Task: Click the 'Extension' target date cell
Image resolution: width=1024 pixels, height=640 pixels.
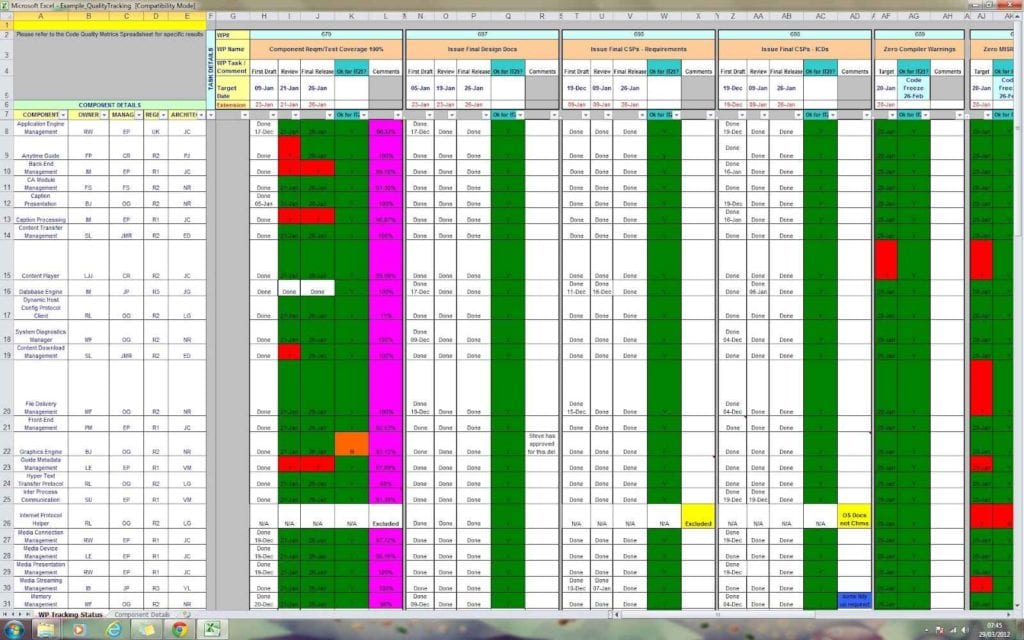Action: (x=231, y=104)
